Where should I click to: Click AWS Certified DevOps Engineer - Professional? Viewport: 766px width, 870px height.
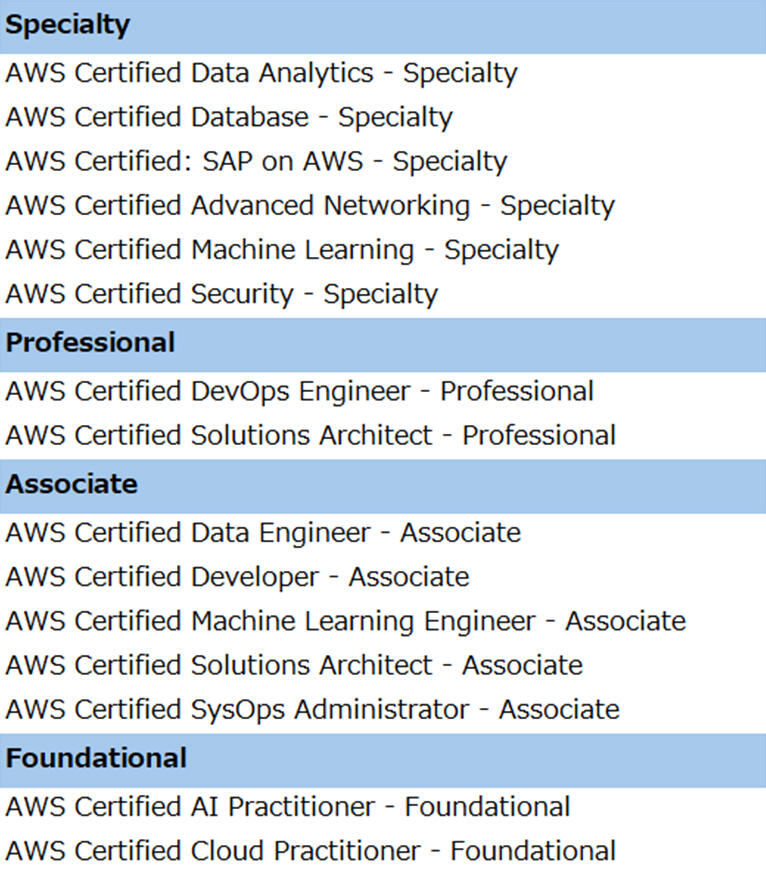(300, 391)
